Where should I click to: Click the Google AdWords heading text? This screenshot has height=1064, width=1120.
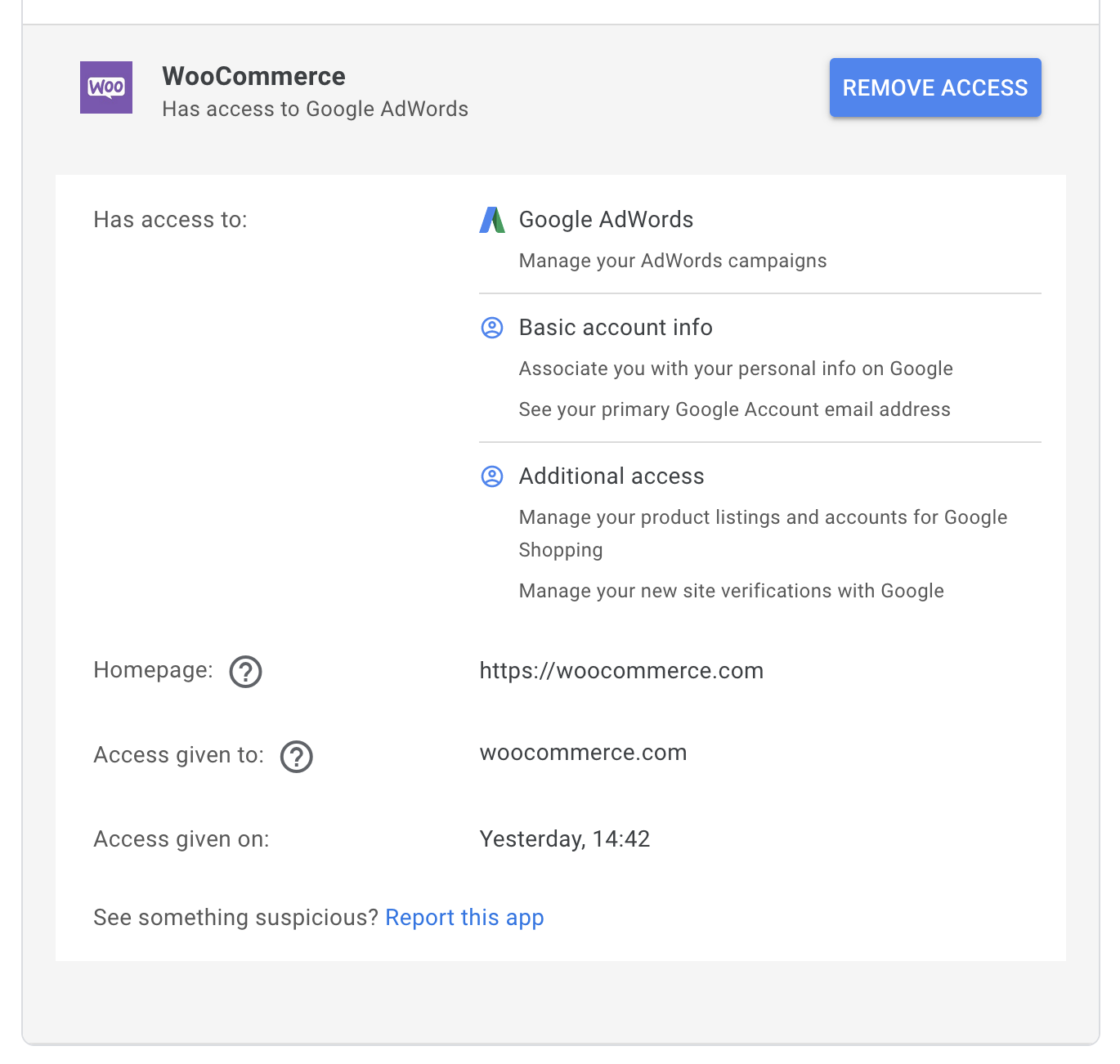coord(606,220)
